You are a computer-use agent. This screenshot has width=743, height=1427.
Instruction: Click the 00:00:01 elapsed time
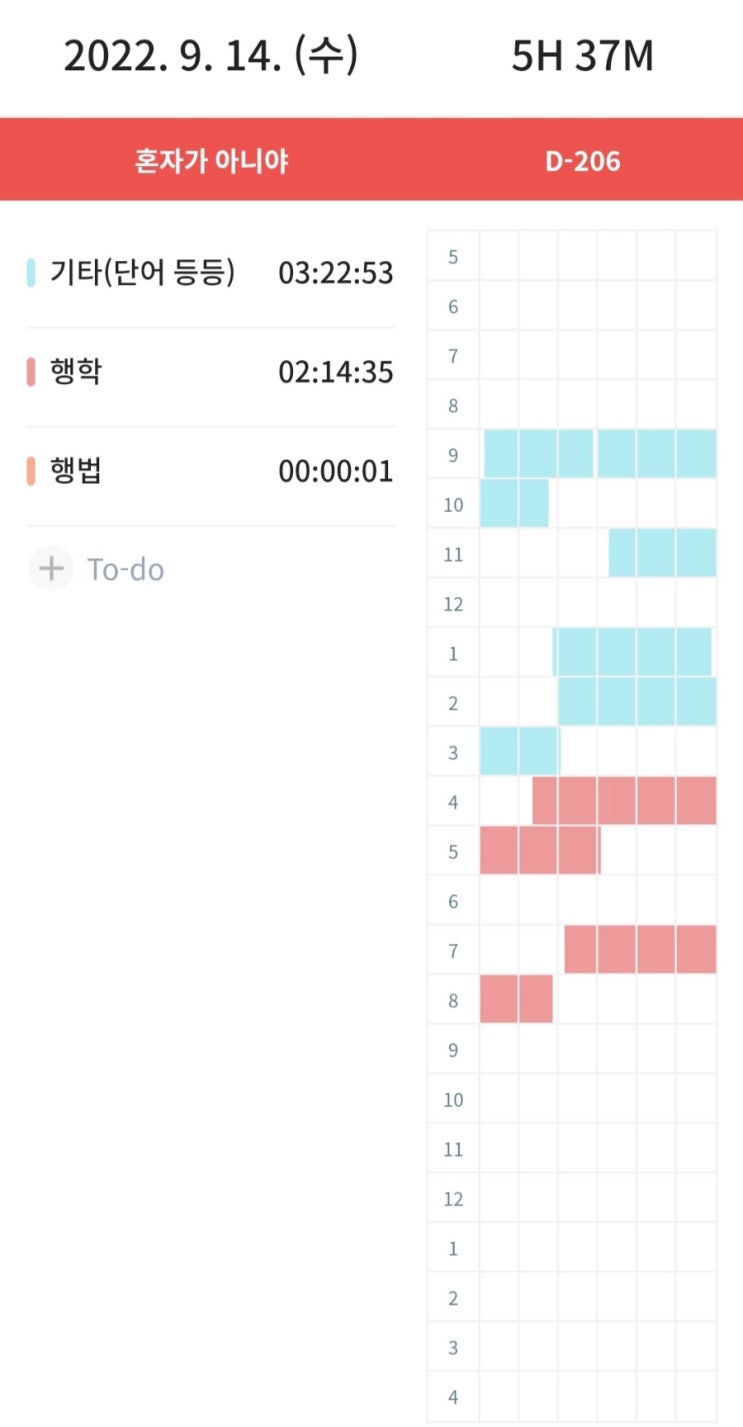335,471
